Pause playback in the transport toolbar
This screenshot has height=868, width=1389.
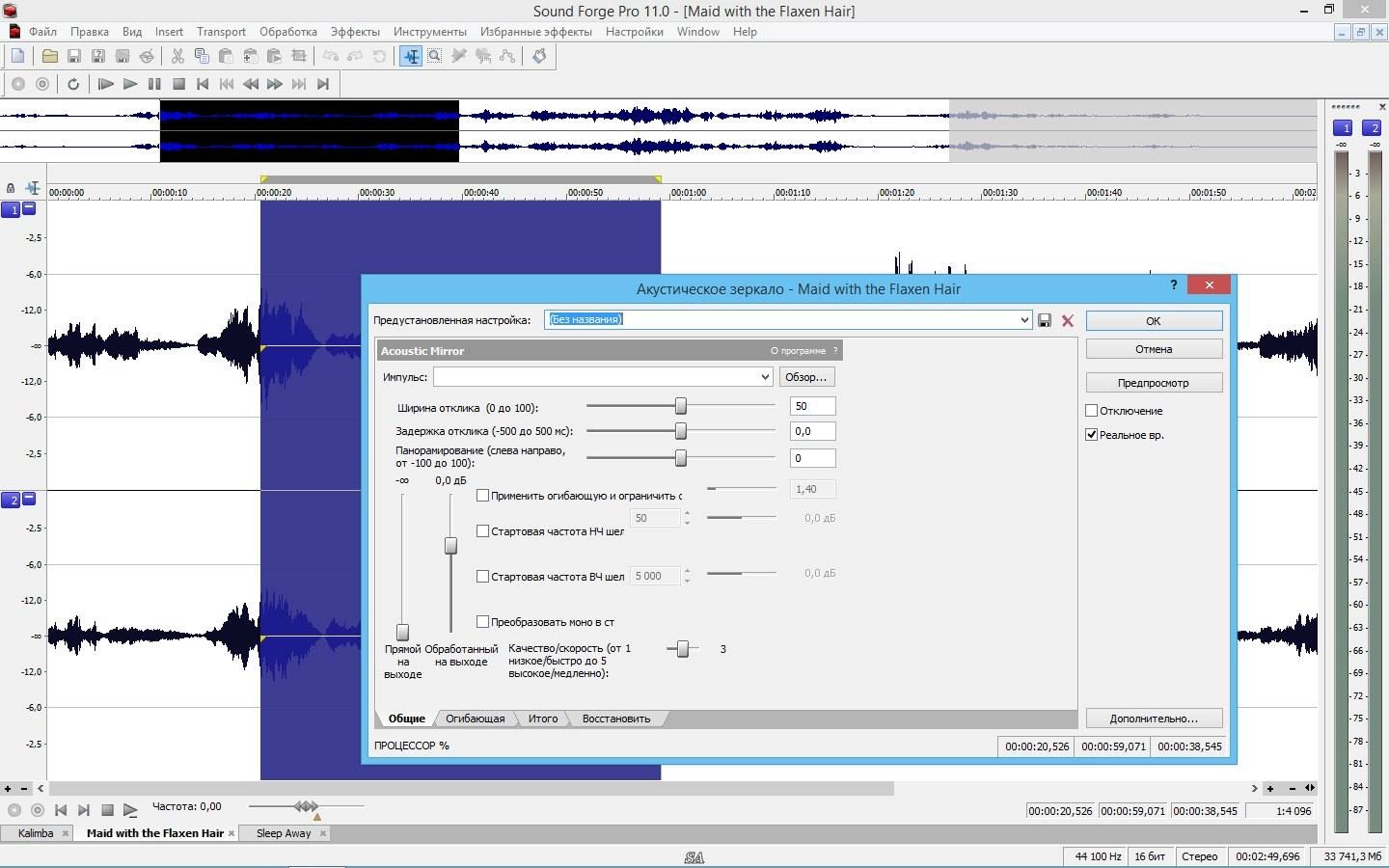[x=154, y=84]
